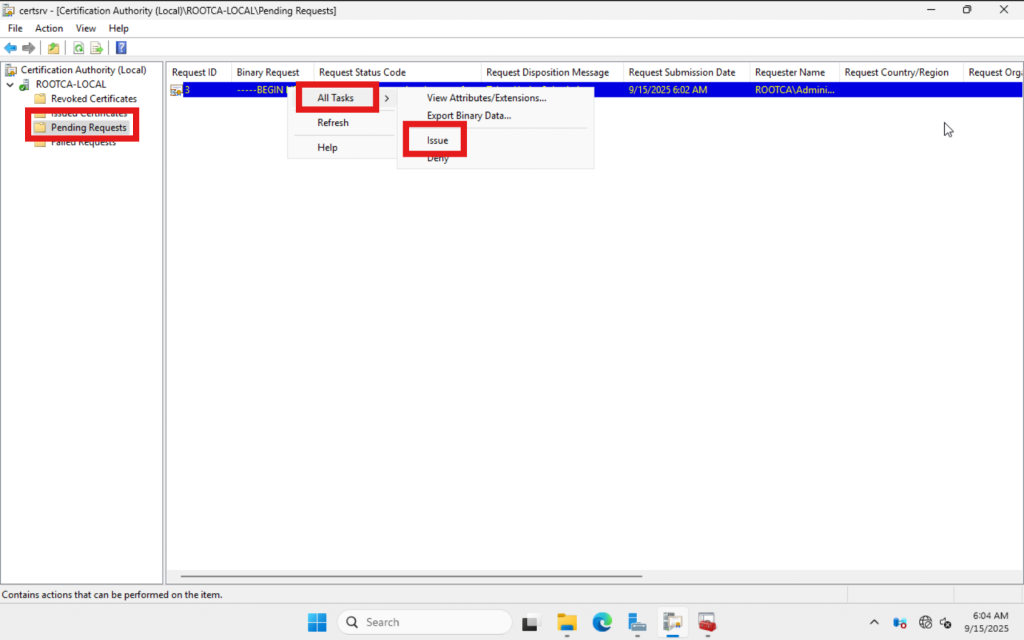Select Issue from the submenu
Screen dimensions: 1024x640
pyautogui.click(x=437, y=141)
